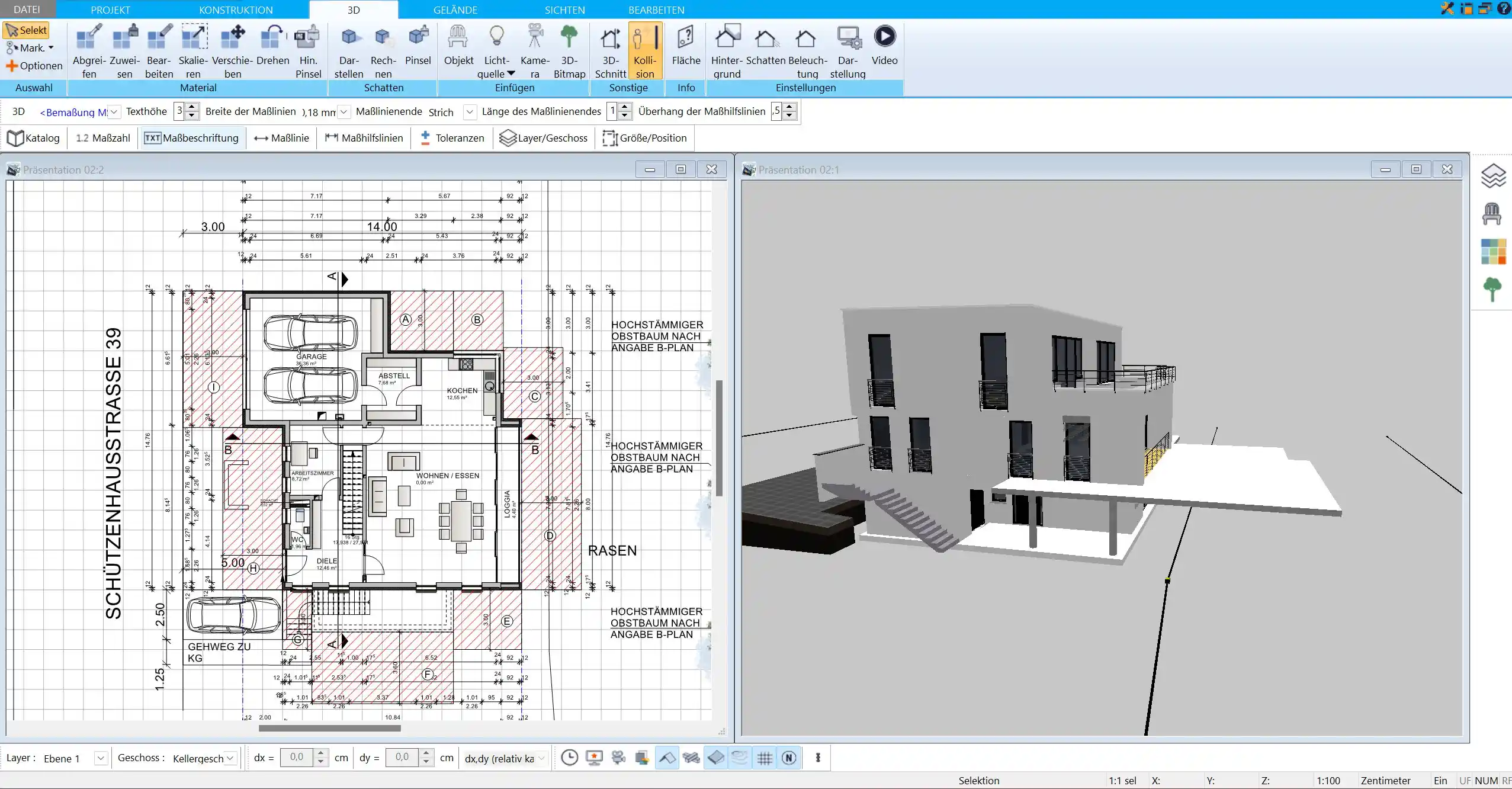Viewport: 1512px width, 789px height.
Task: Open the Größe/Position tab
Action: click(x=644, y=138)
